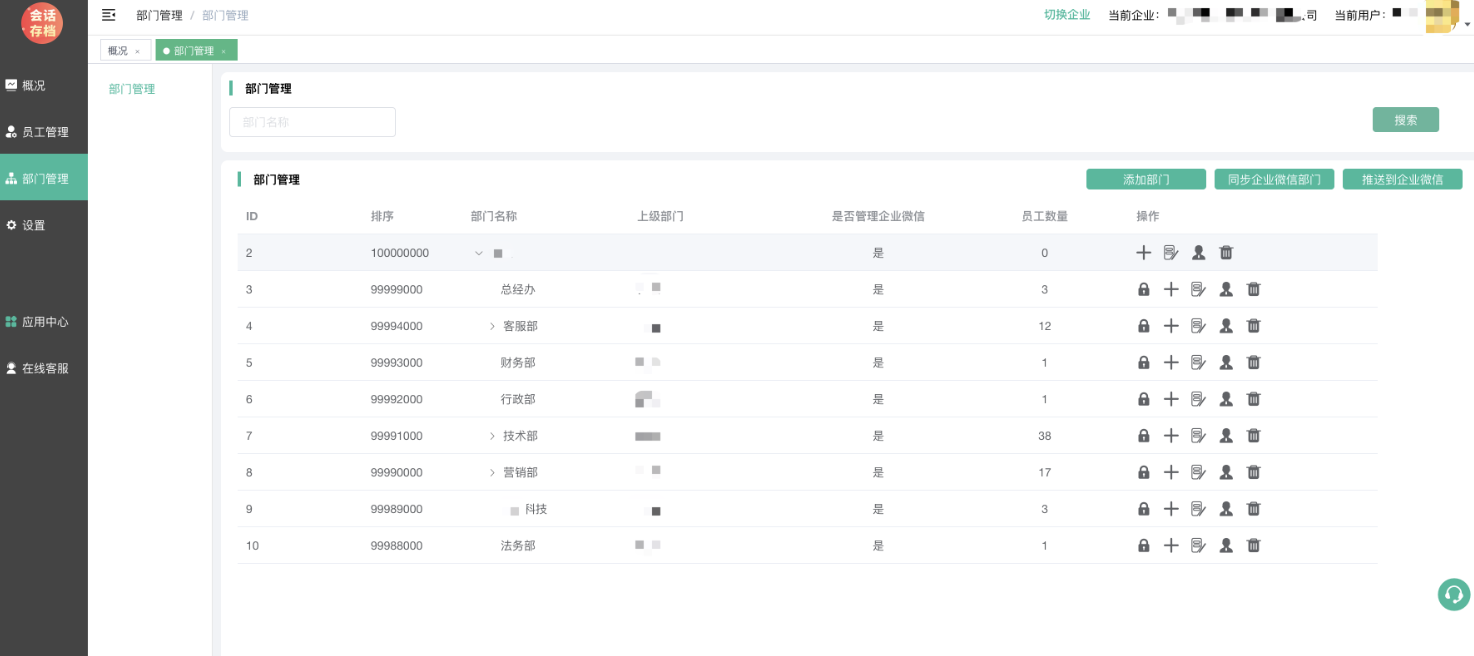Viewport: 1474px width, 656px height.
Task: Collapse the sidebar with the hamburger icon
Action: pos(109,15)
